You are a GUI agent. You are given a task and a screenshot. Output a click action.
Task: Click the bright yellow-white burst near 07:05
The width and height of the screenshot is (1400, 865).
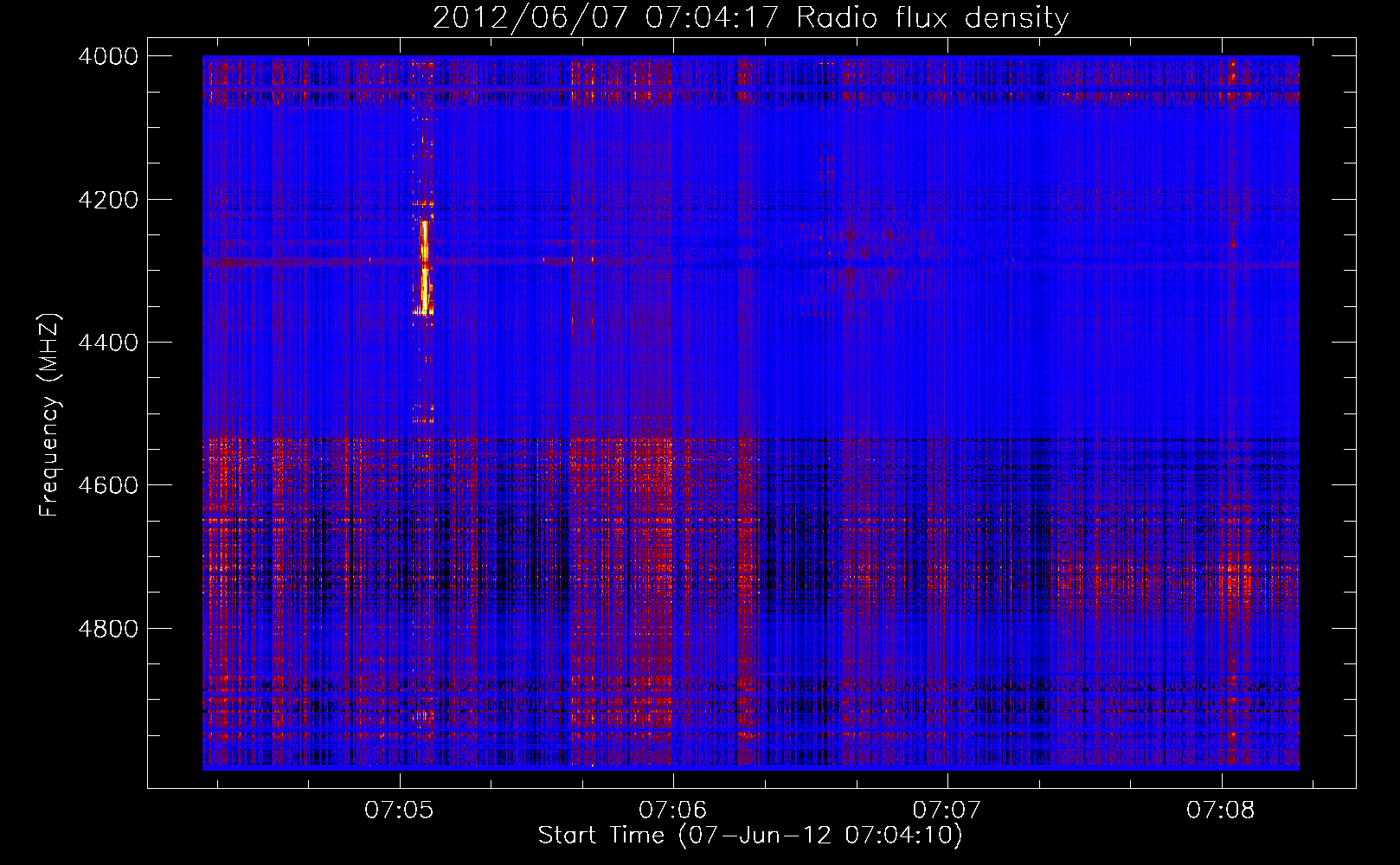coord(425,268)
